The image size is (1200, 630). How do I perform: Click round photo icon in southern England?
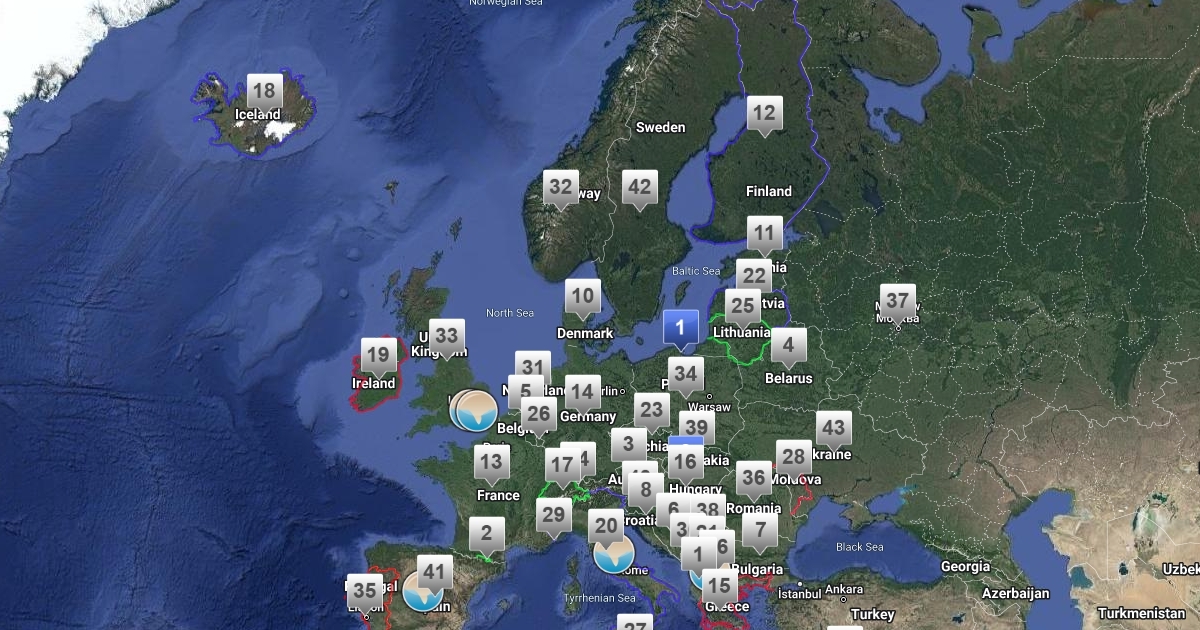coord(476,410)
